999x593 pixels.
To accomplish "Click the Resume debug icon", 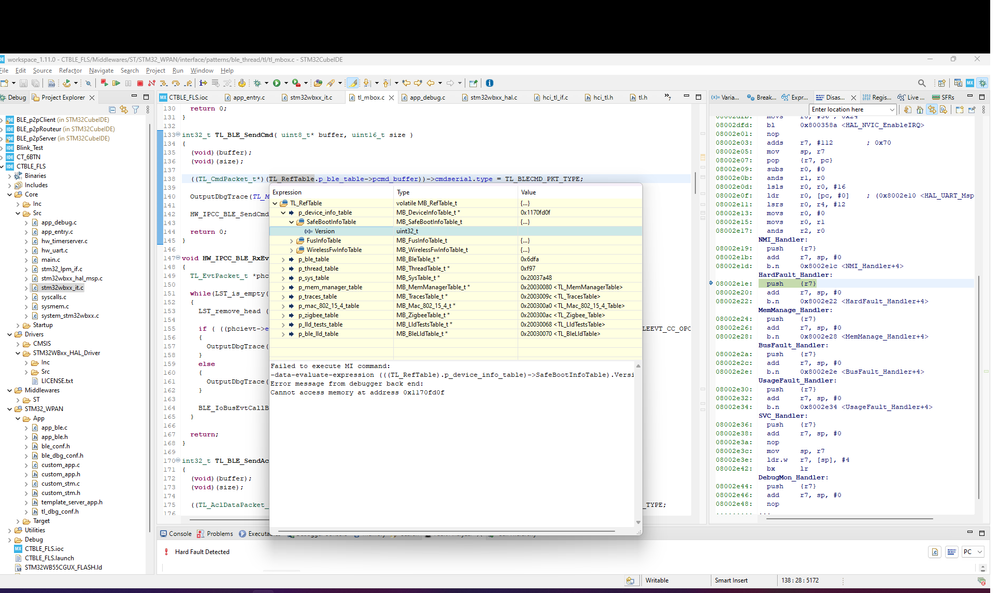I will [x=117, y=83].
